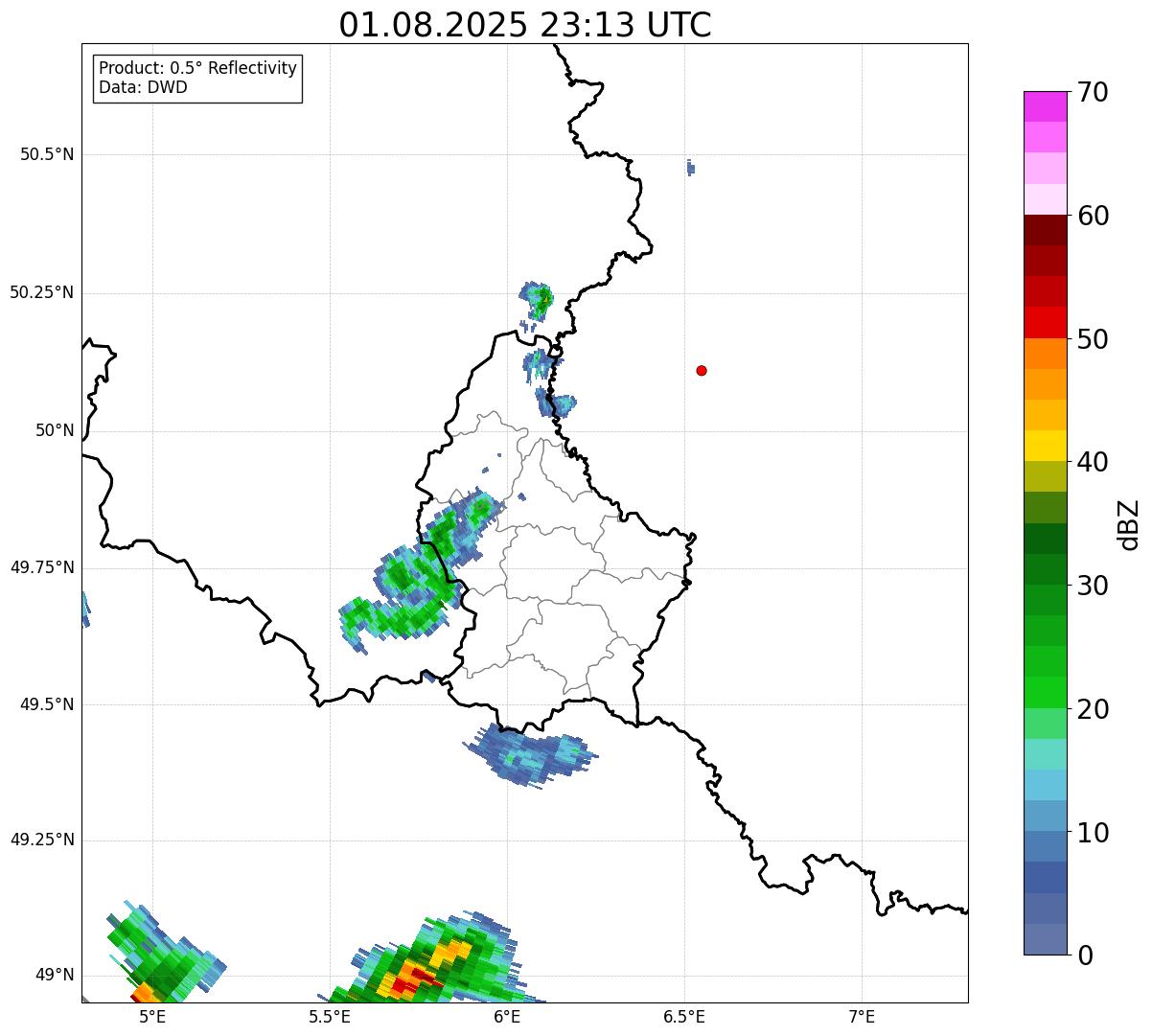1152x1036 pixels.
Task: Click the 49.25°N latitude label
Action: coord(42,840)
